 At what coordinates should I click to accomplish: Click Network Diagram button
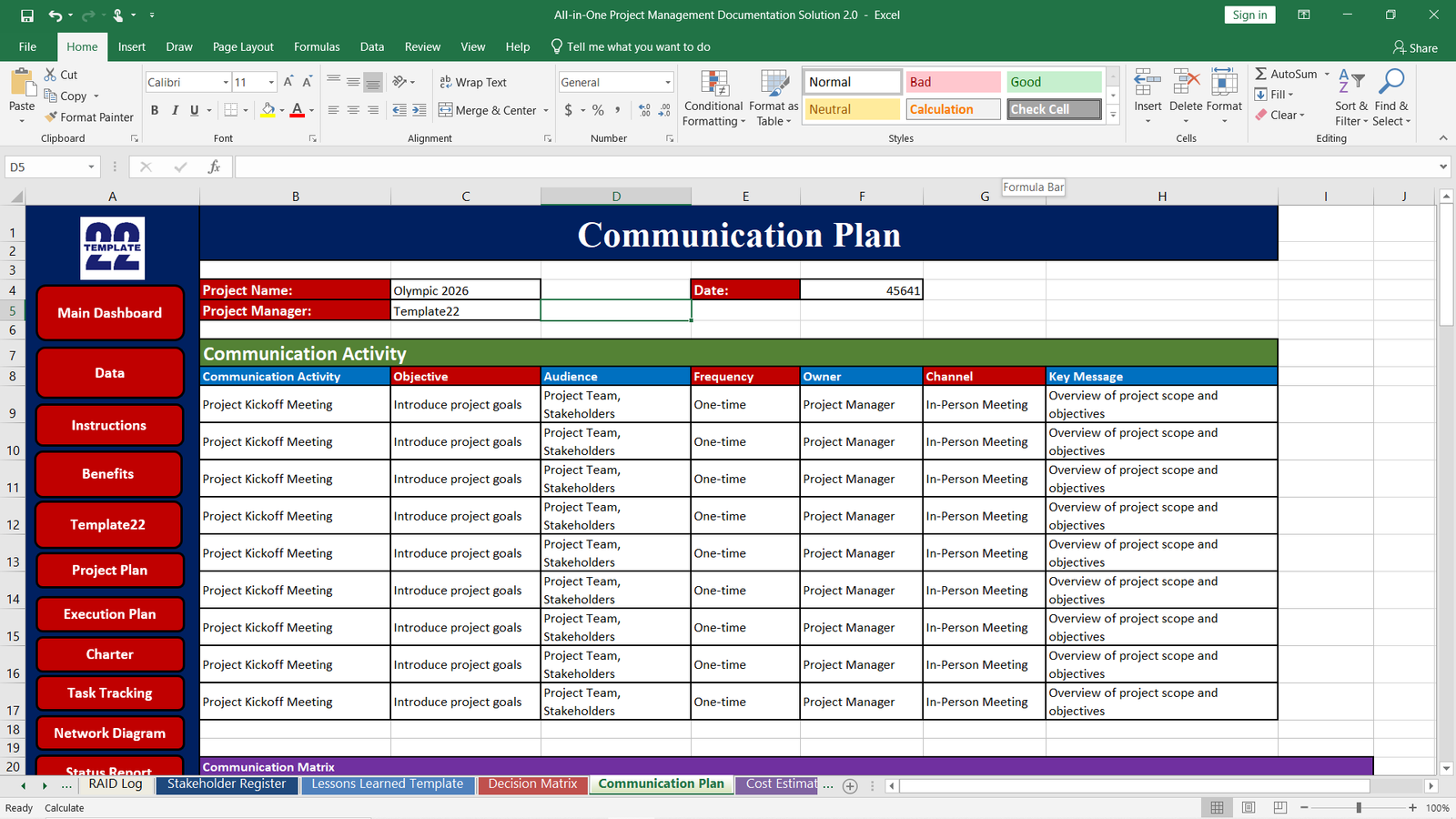(110, 733)
